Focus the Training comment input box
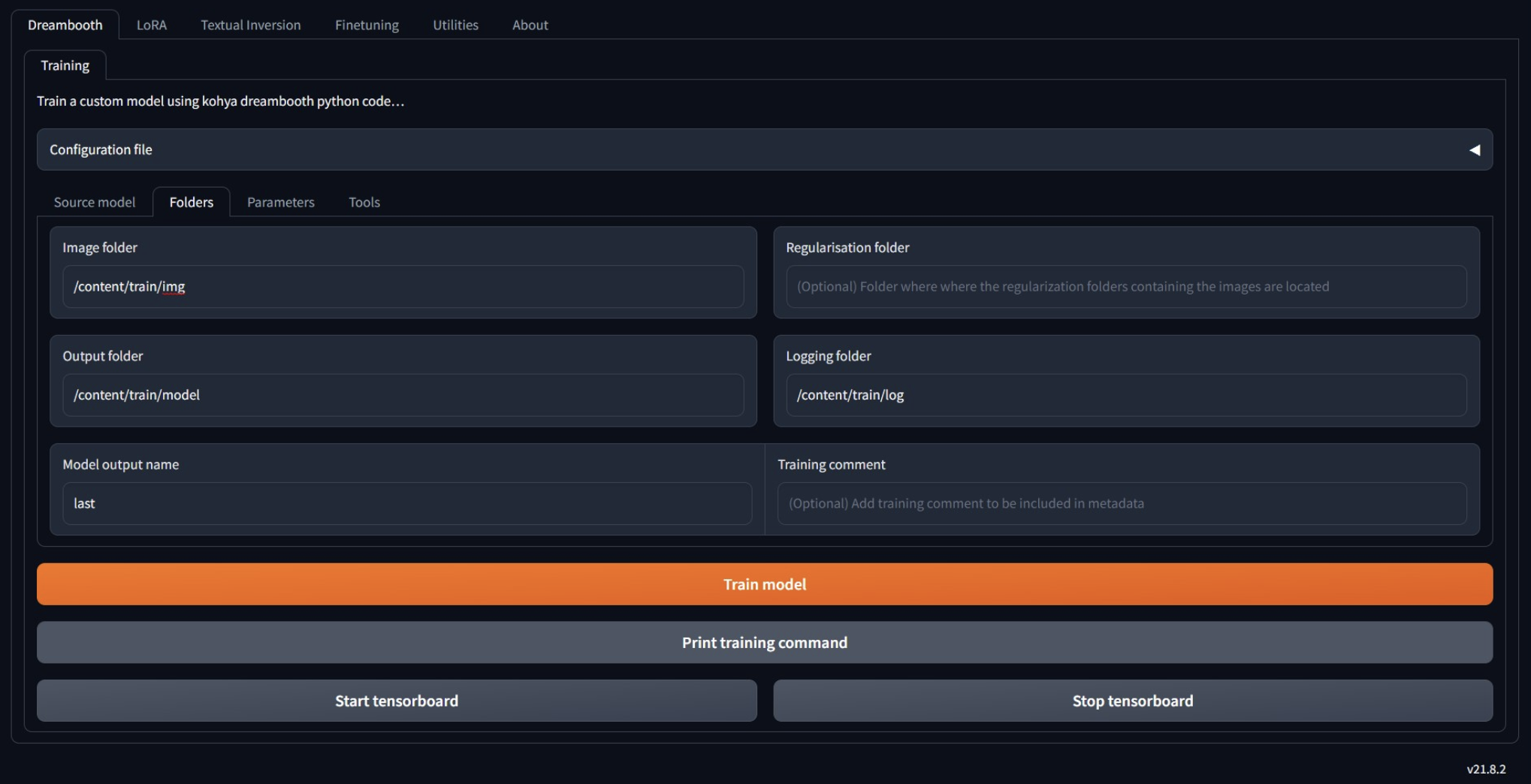The image size is (1531, 784). tap(1121, 503)
